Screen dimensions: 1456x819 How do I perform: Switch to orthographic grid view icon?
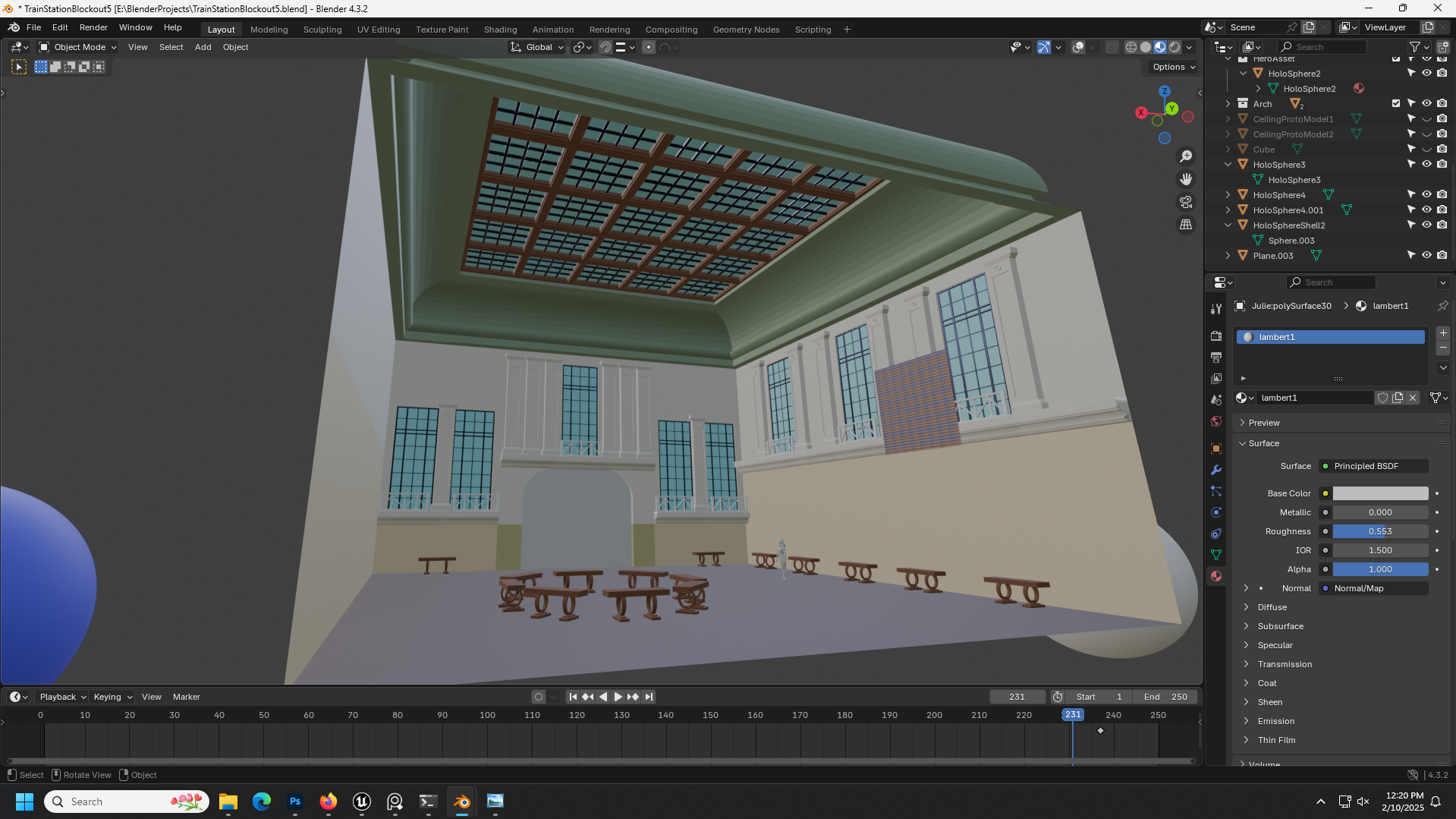pyautogui.click(x=1185, y=225)
